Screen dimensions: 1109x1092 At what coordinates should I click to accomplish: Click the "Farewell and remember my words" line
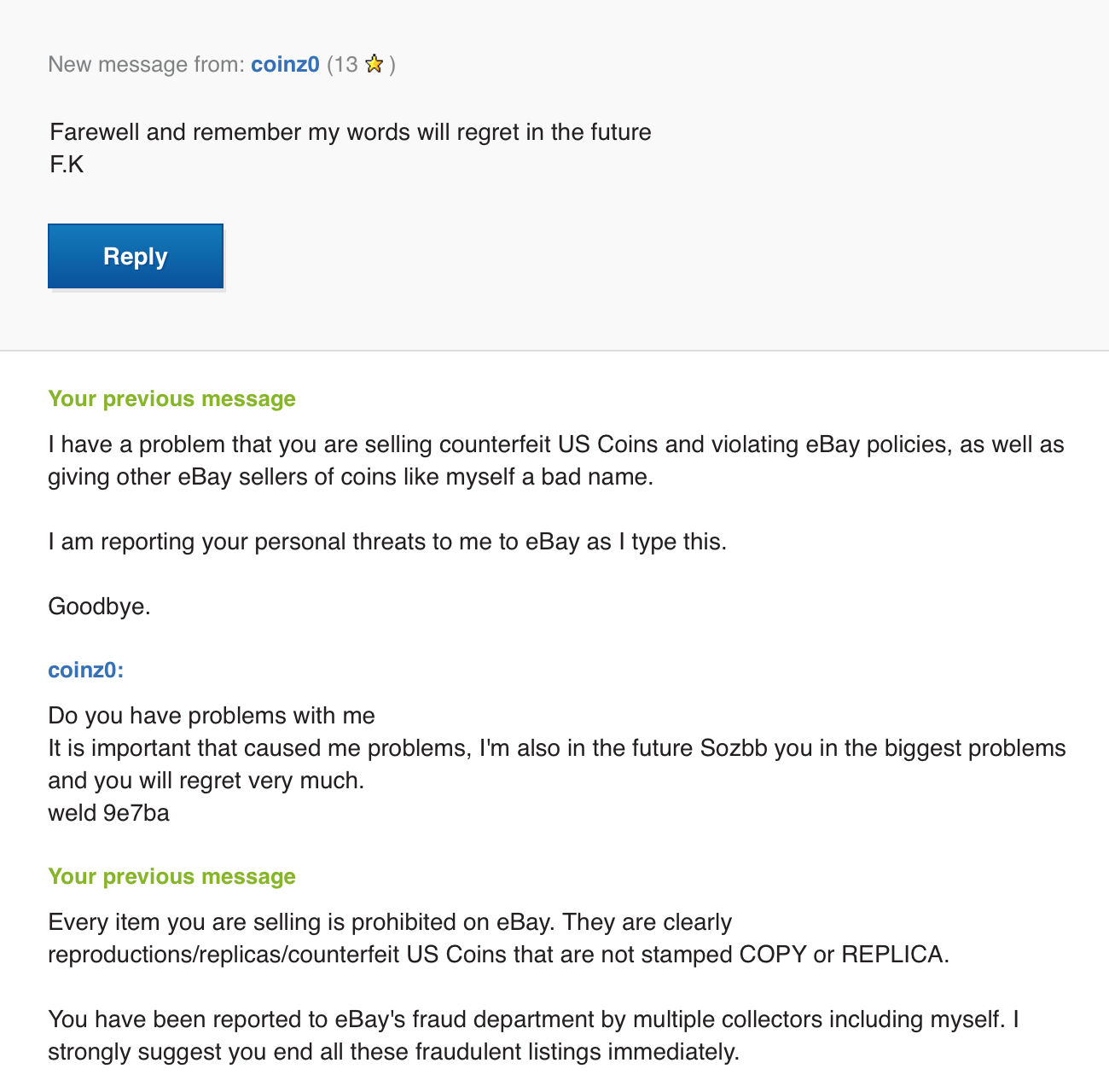coord(350,132)
